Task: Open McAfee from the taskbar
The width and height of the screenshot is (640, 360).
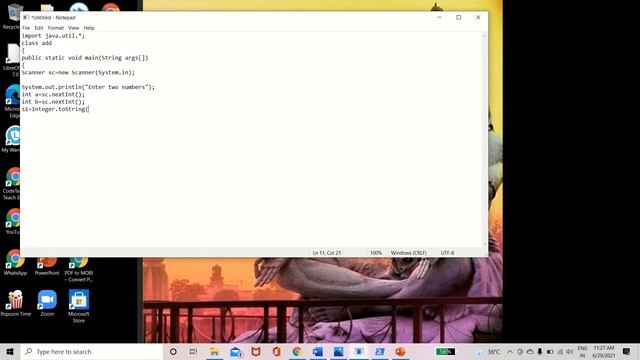Action: 256,351
